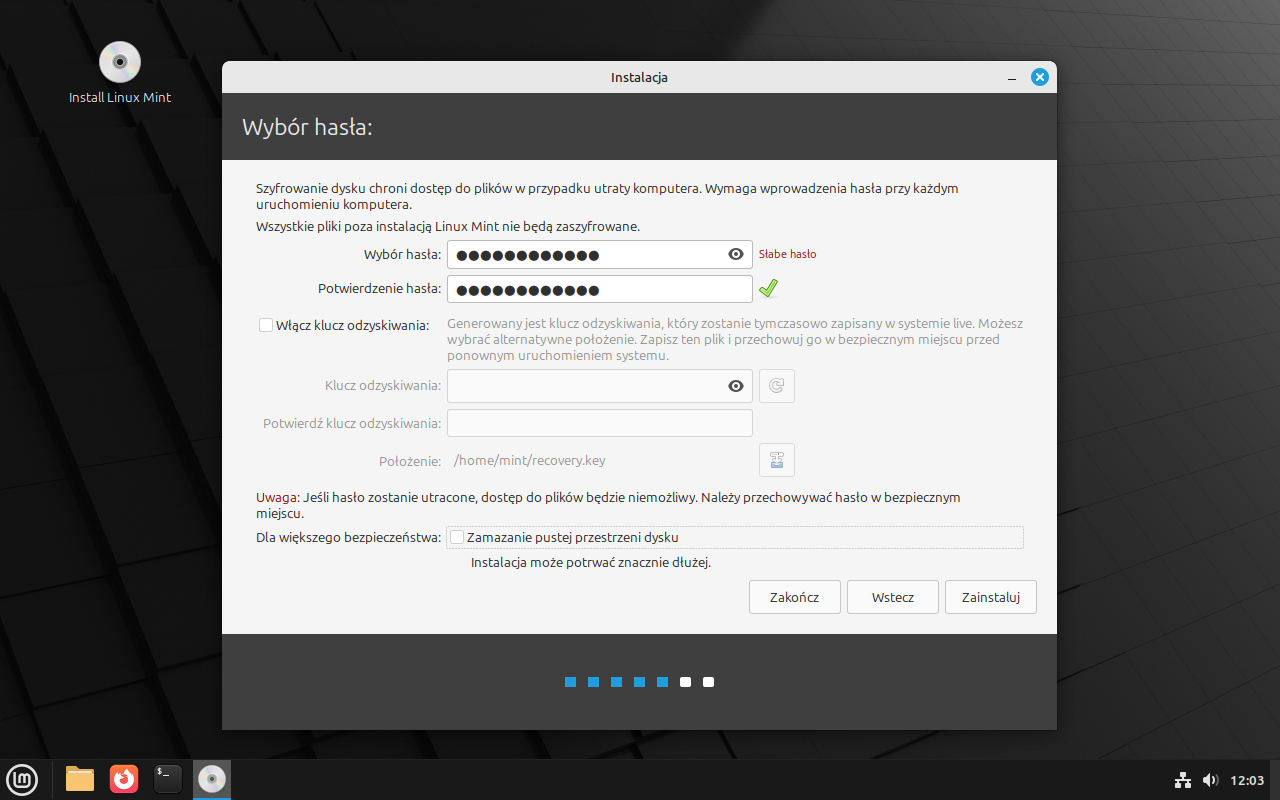Click the installer disc icon in the taskbar

pos(211,779)
